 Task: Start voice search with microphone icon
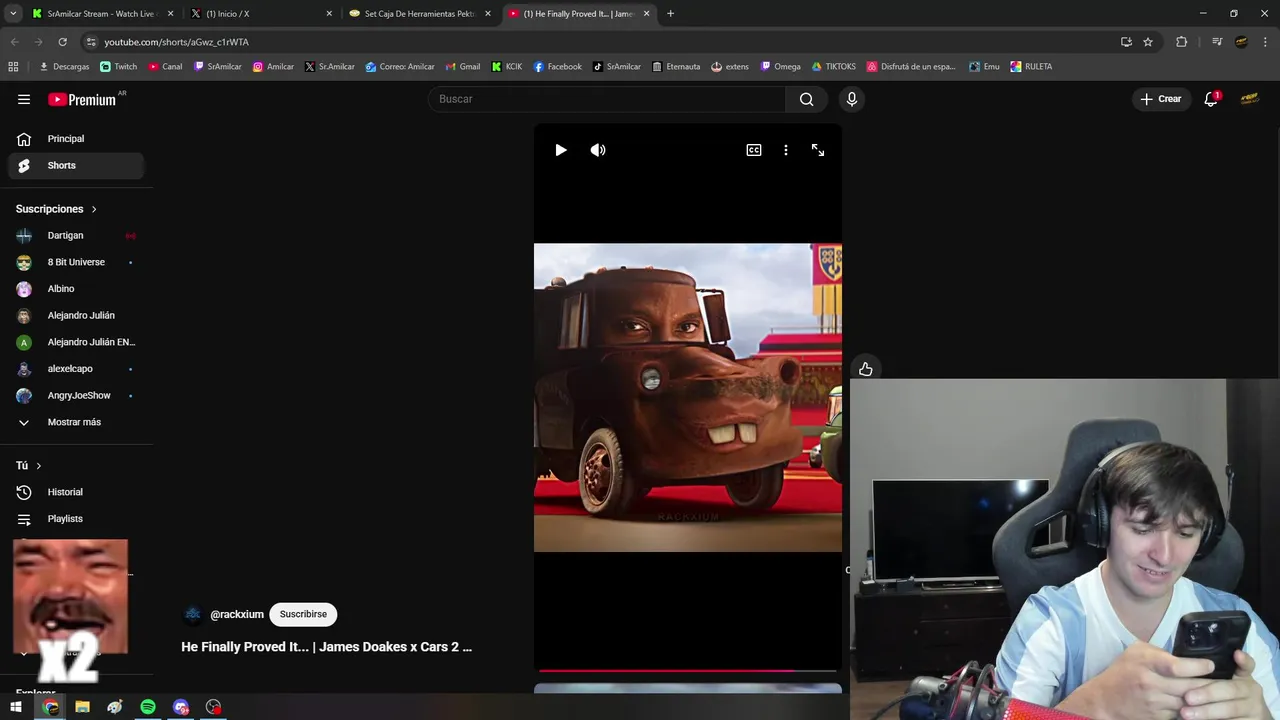pyautogui.click(x=852, y=99)
